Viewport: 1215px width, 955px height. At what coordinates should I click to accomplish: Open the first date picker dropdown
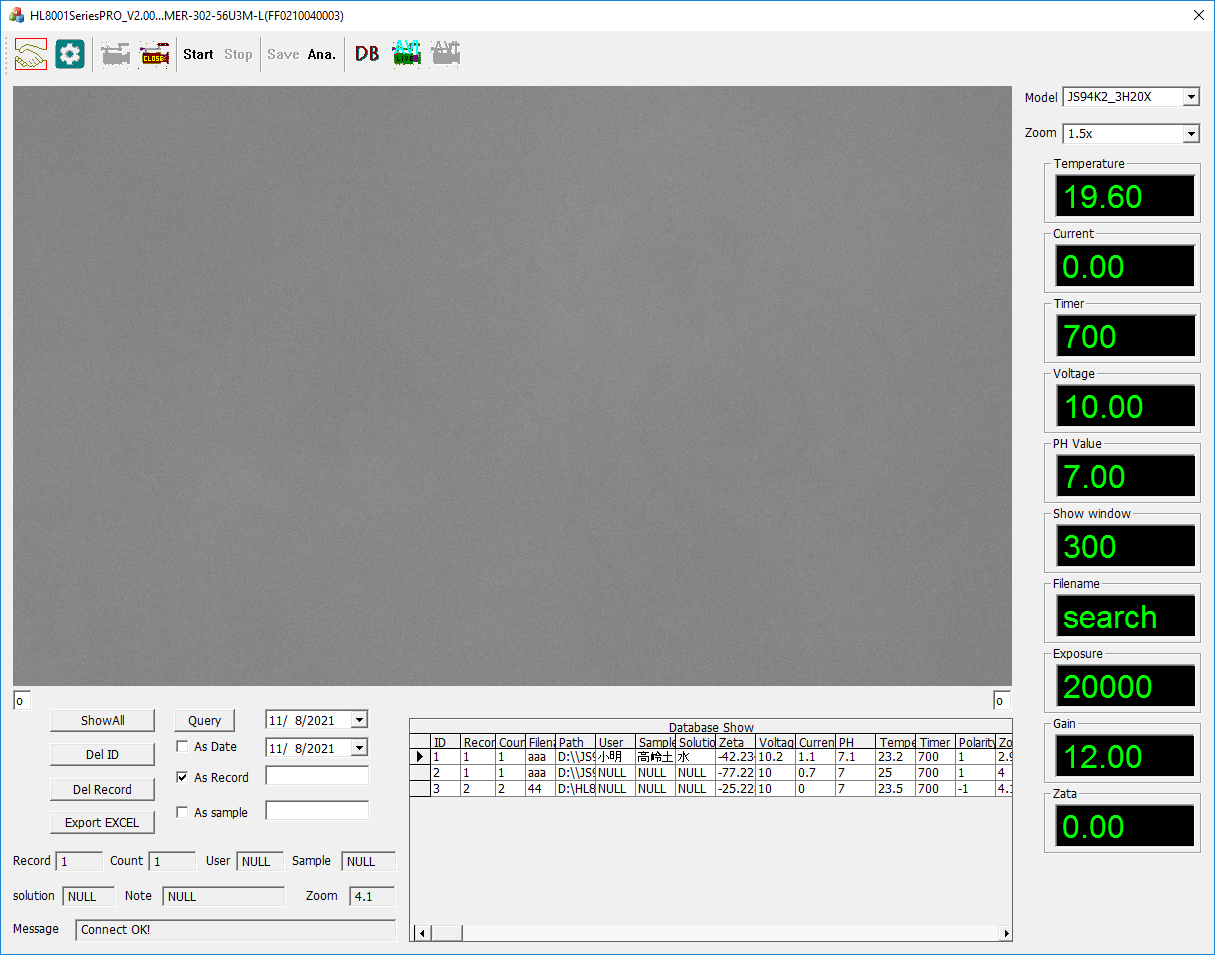359,720
